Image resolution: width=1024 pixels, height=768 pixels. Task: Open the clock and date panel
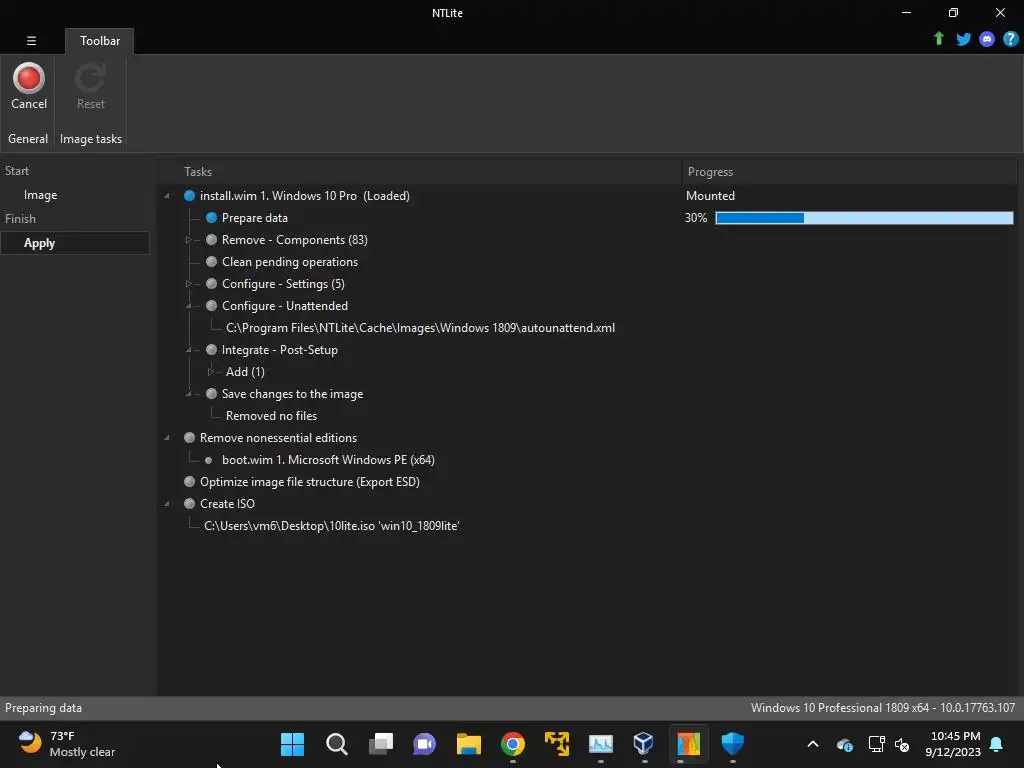pos(953,744)
